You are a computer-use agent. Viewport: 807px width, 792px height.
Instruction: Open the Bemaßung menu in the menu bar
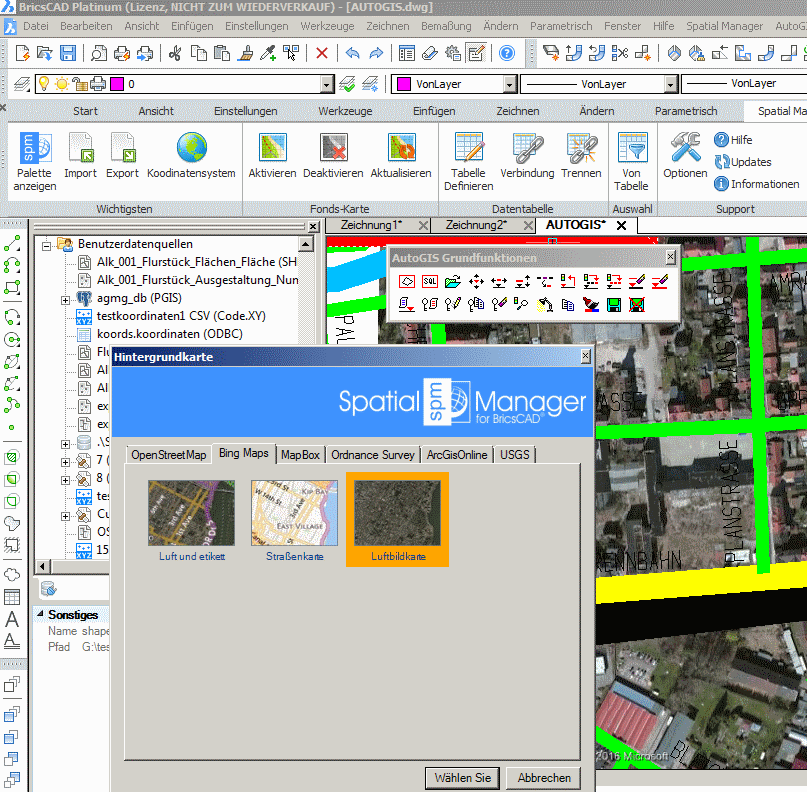click(449, 26)
